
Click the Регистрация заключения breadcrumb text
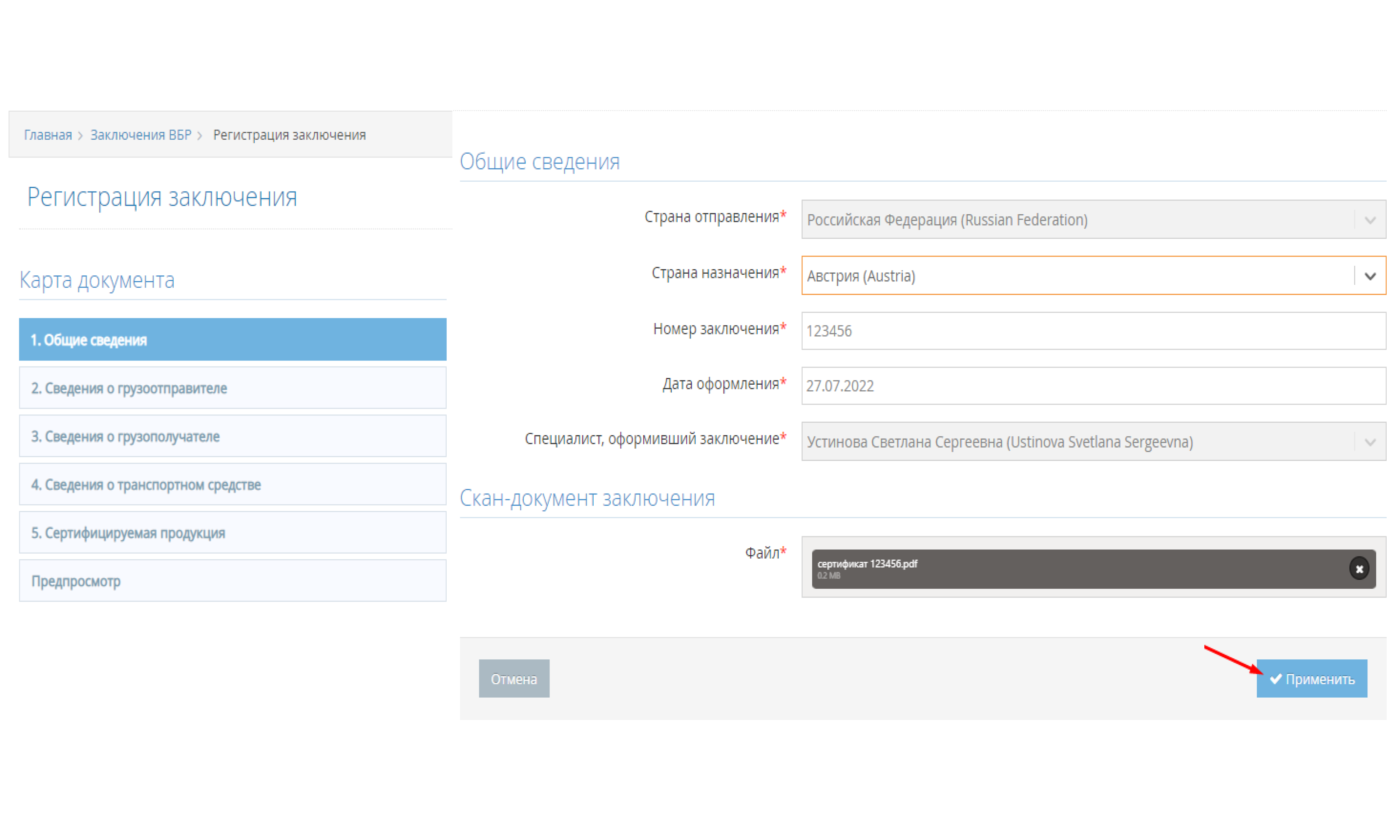(x=289, y=135)
